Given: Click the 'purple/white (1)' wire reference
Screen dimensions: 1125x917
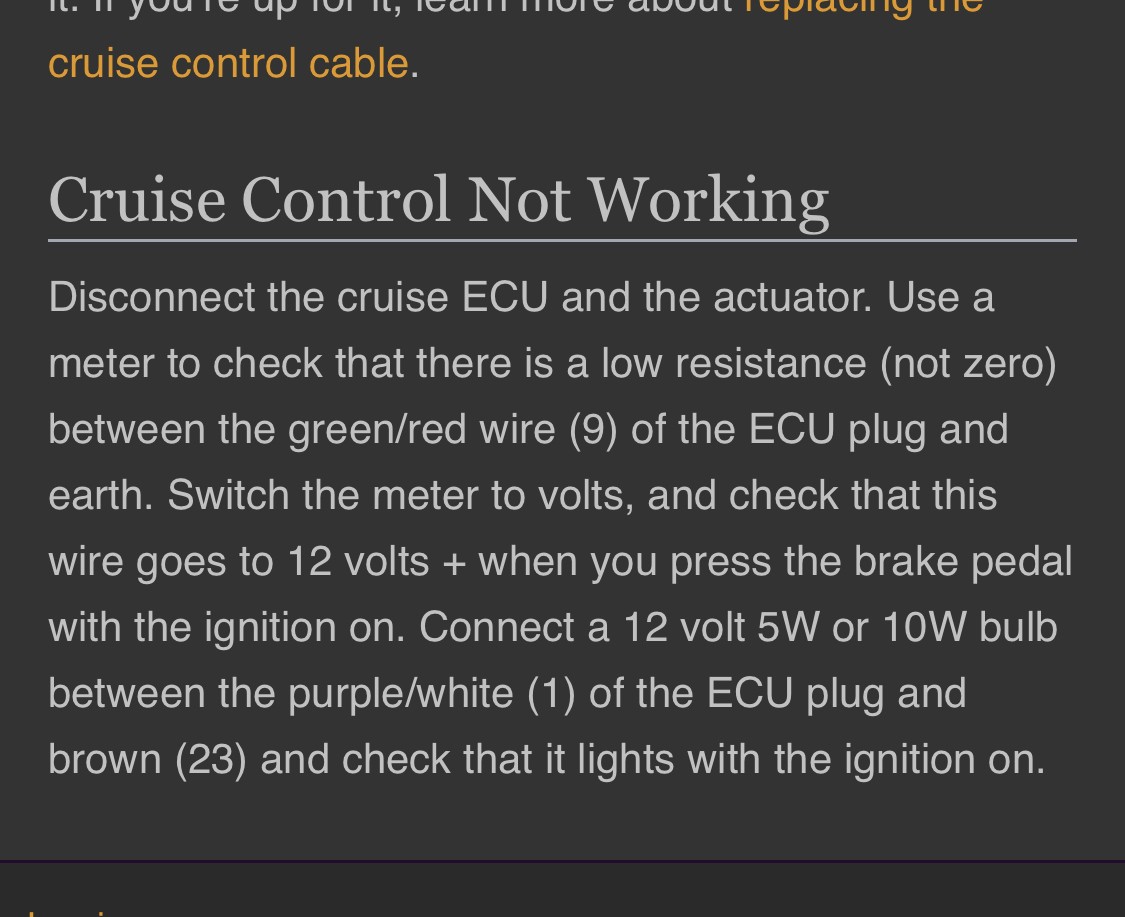Looking at the screenshot, I should coord(432,693).
